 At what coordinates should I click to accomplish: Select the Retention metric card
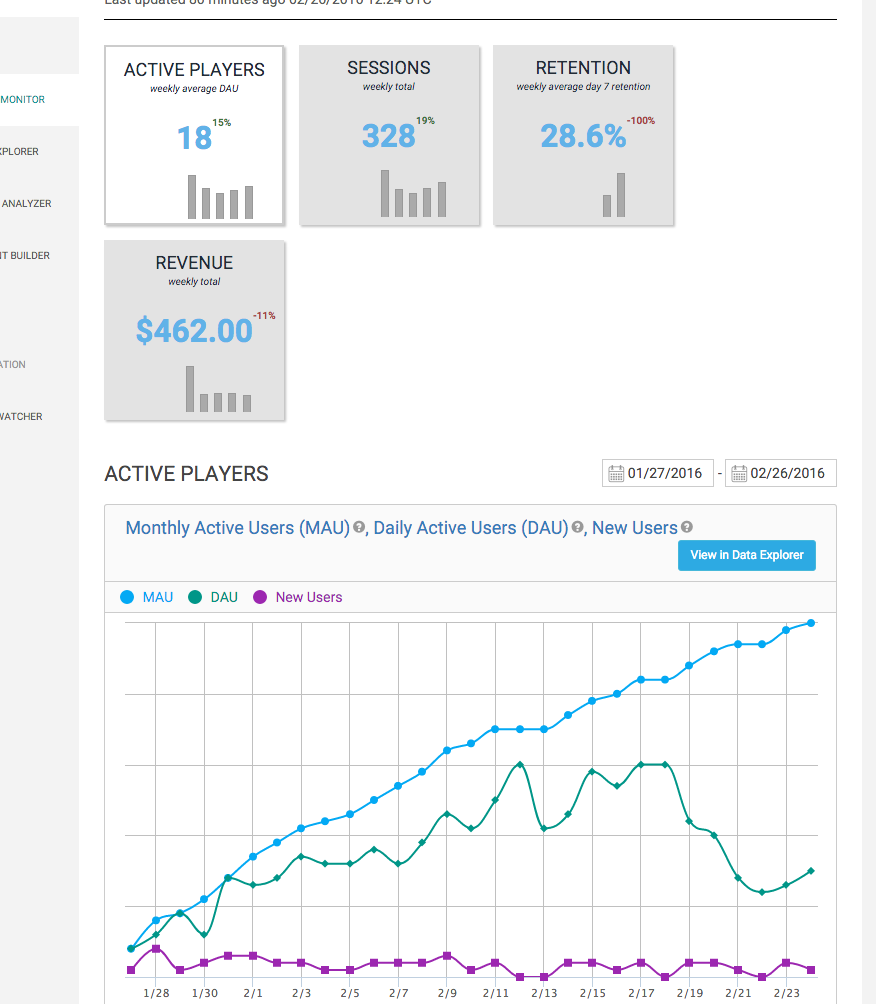[583, 135]
